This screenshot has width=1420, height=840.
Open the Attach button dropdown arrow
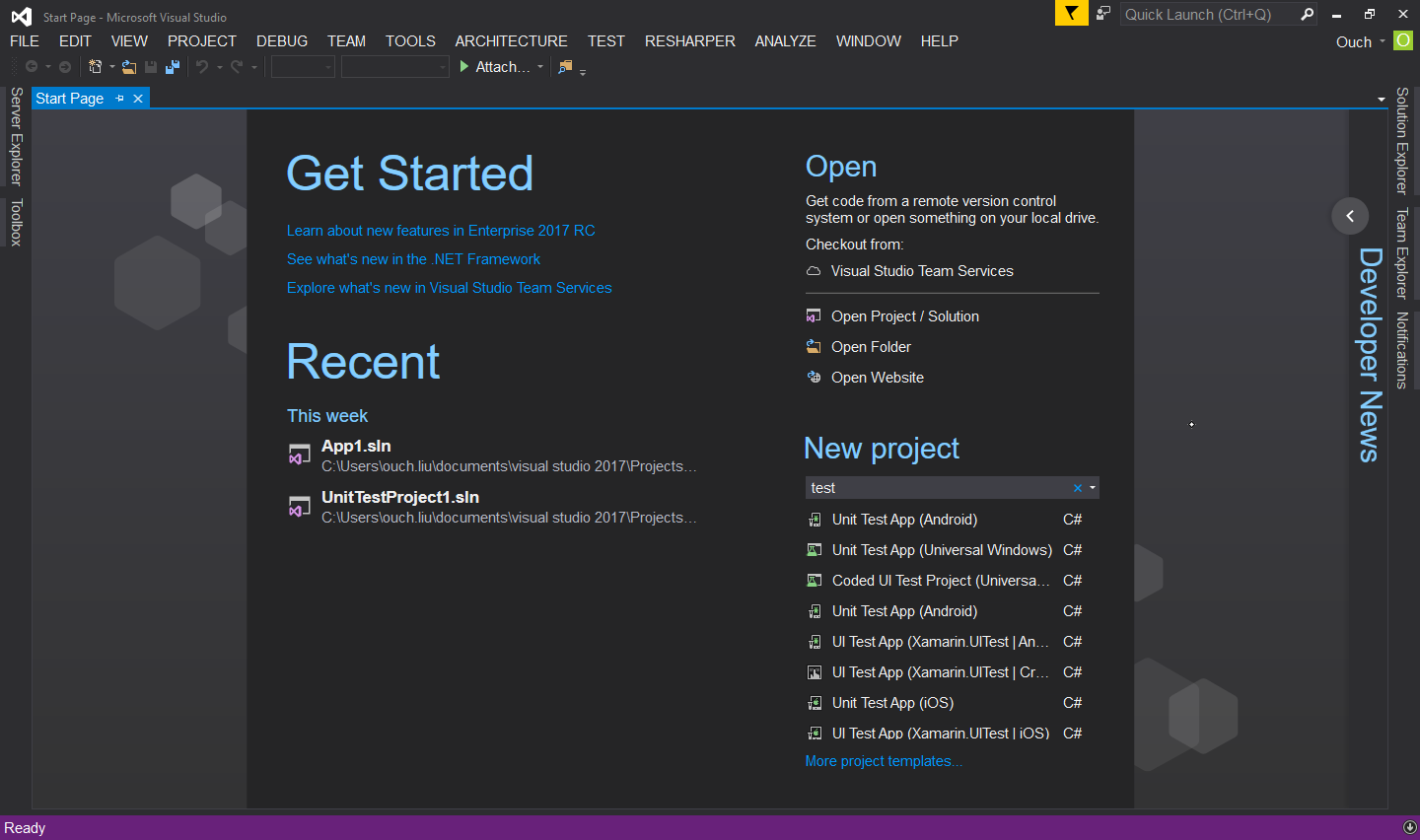pos(540,67)
